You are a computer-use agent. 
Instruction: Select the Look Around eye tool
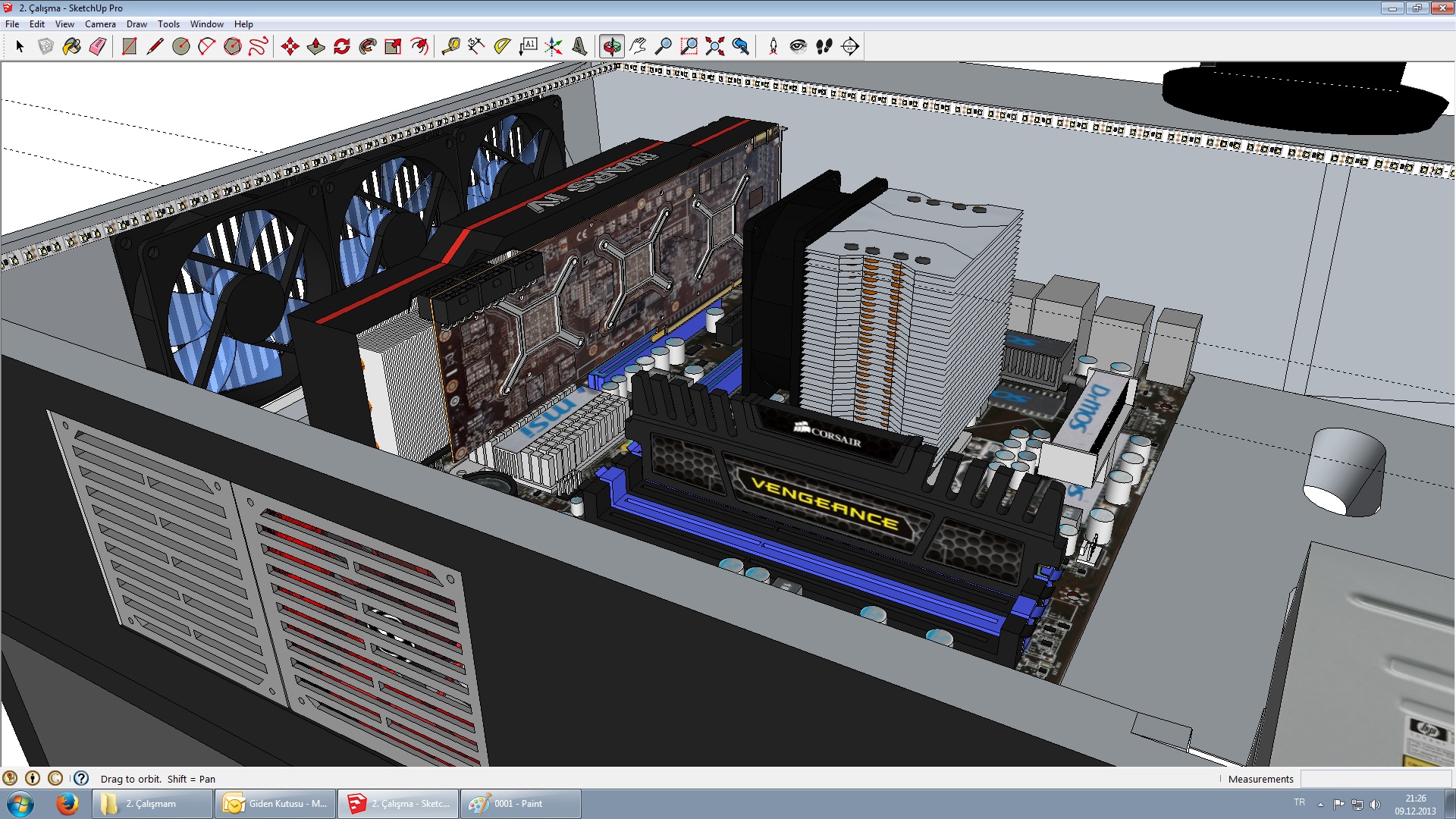(x=799, y=46)
